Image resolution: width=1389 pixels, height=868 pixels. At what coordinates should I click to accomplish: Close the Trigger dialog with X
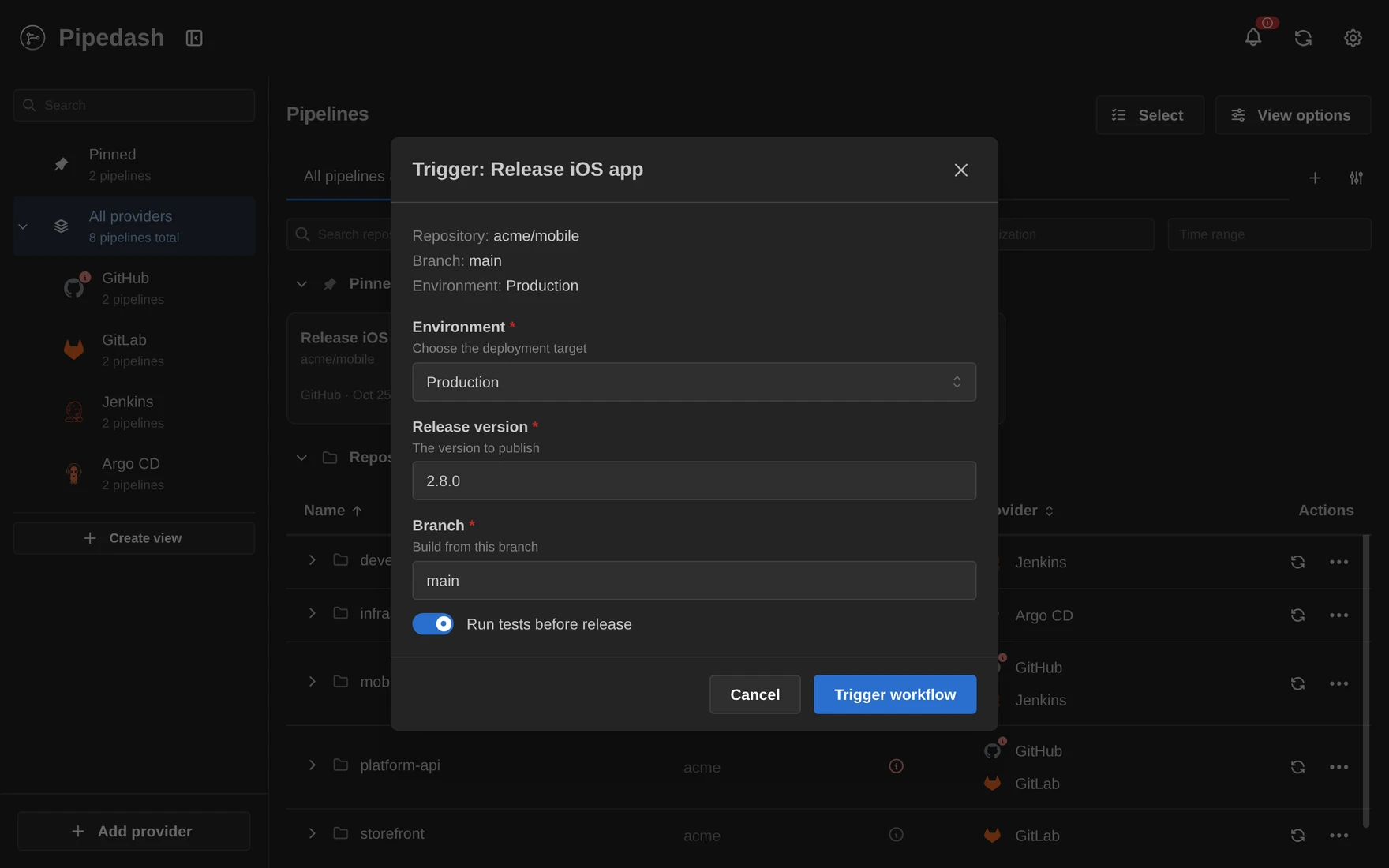tap(960, 170)
